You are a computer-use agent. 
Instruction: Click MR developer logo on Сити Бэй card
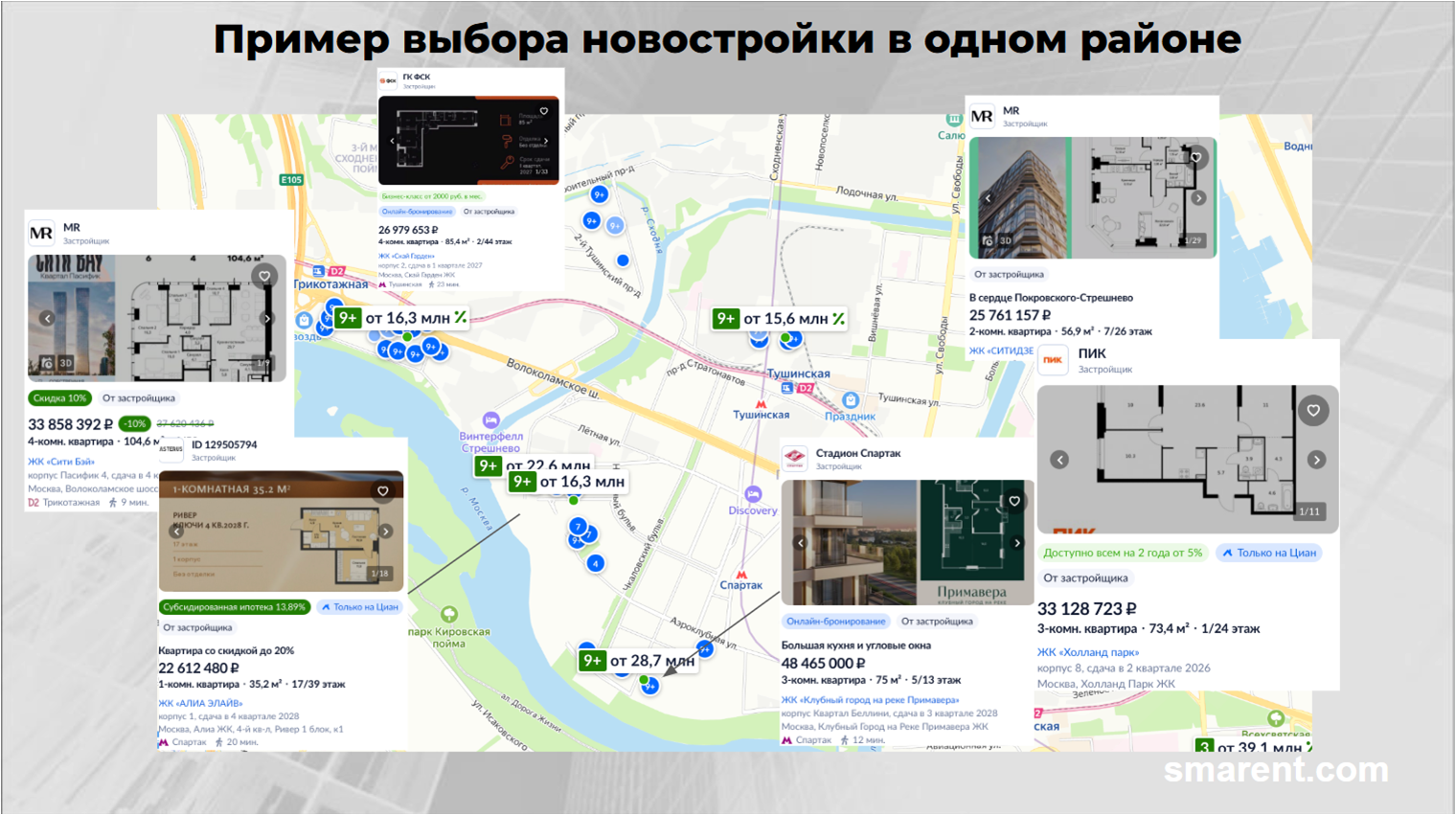41,233
